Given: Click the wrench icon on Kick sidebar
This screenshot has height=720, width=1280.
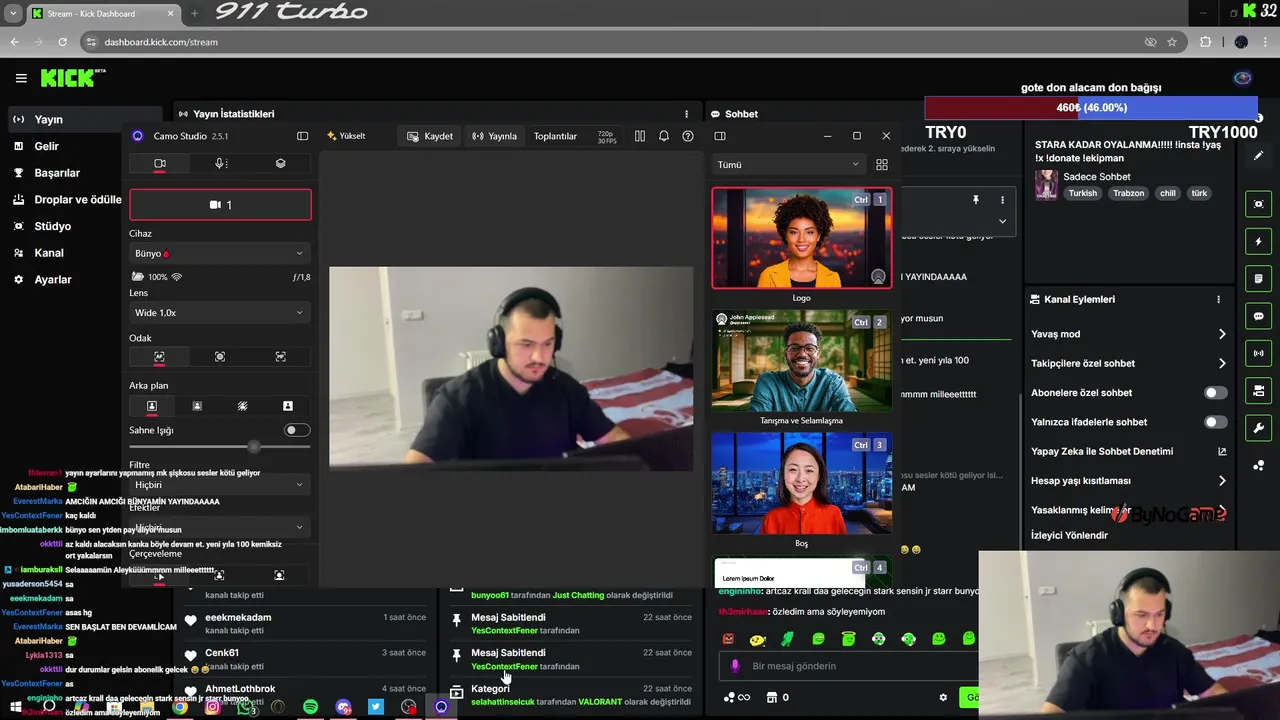Looking at the screenshot, I should [1259, 428].
